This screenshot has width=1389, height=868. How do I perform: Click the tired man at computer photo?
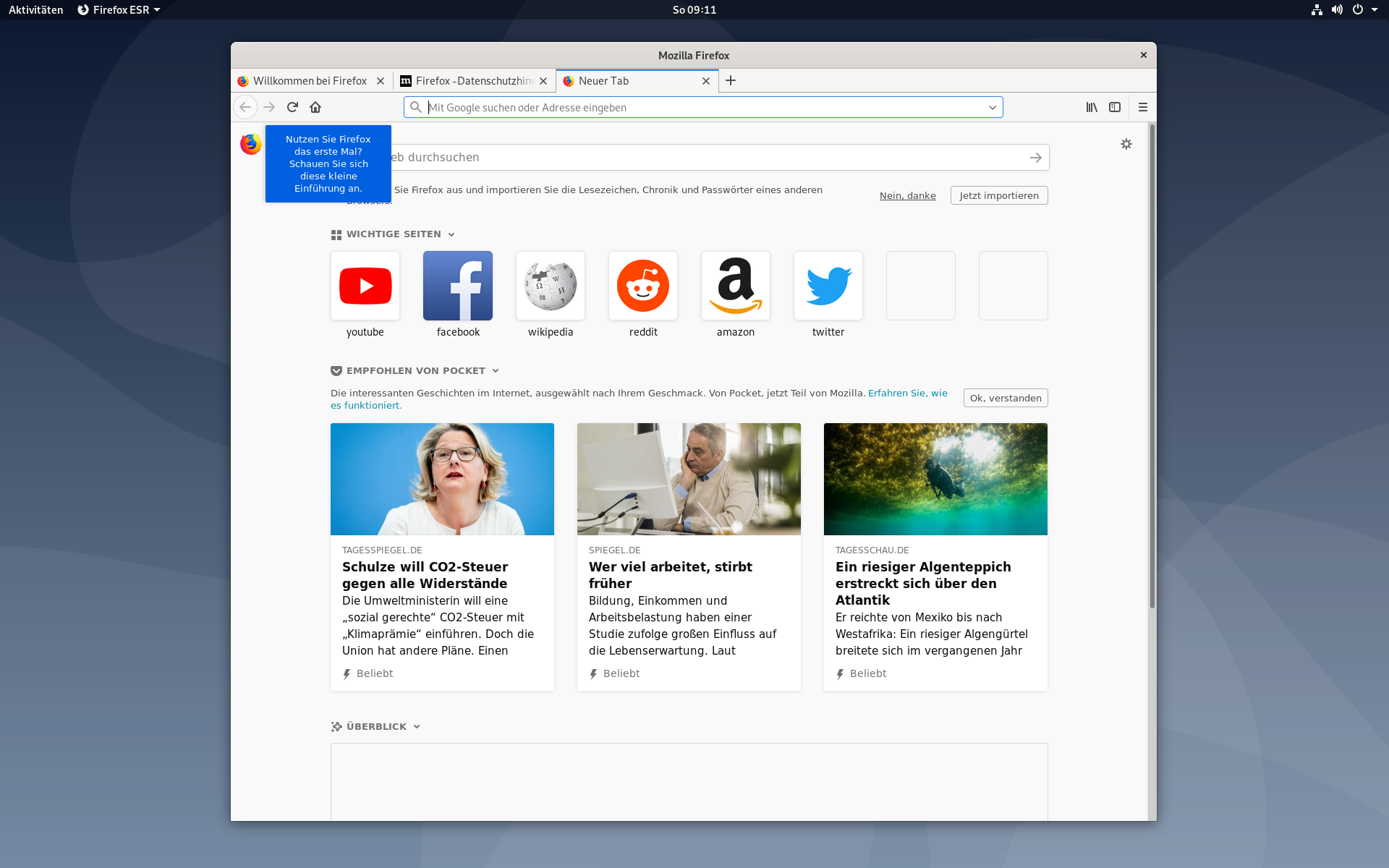[x=689, y=479]
